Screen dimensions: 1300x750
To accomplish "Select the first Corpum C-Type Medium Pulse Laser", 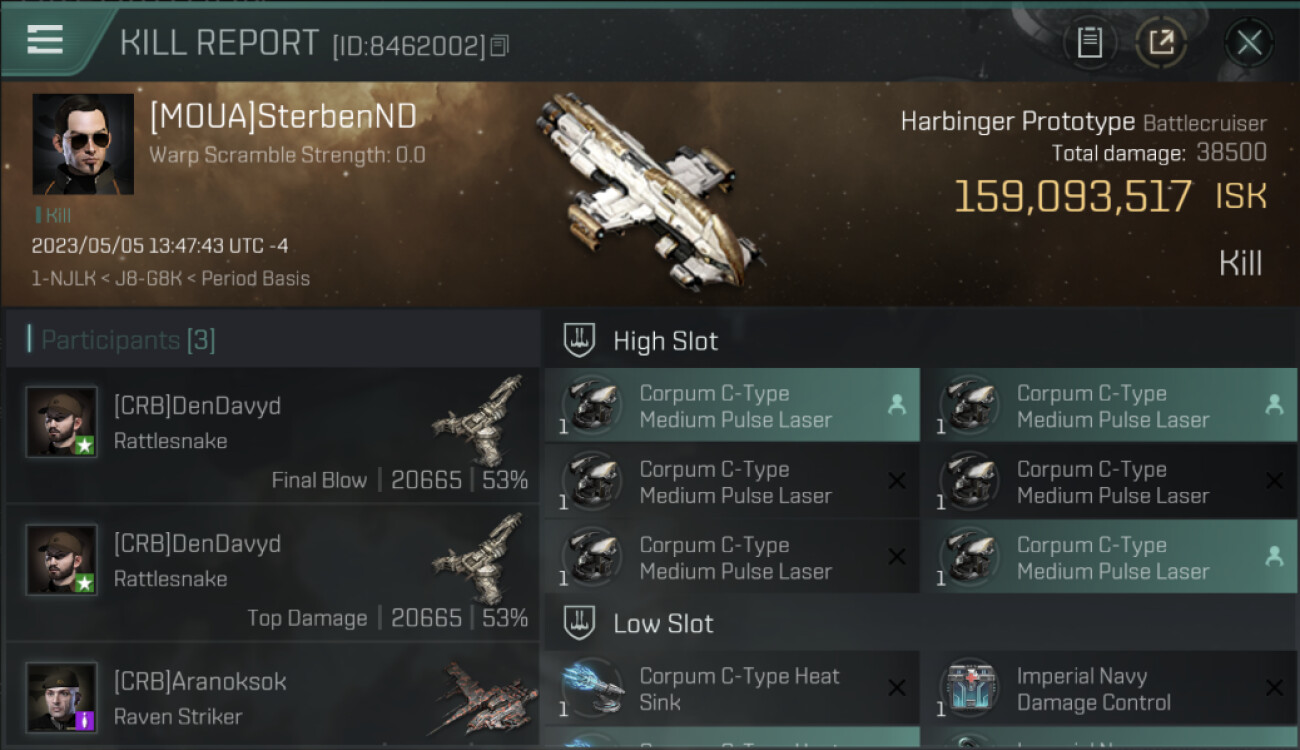I will pyautogui.click(x=732, y=405).
